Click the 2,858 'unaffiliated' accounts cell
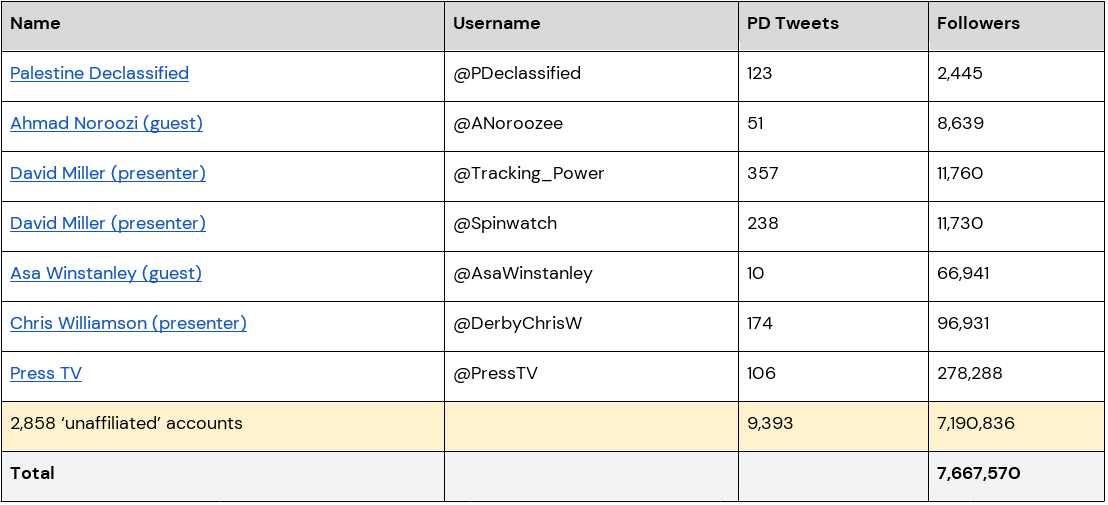The width and height of the screenshot is (1108, 505). (126, 424)
